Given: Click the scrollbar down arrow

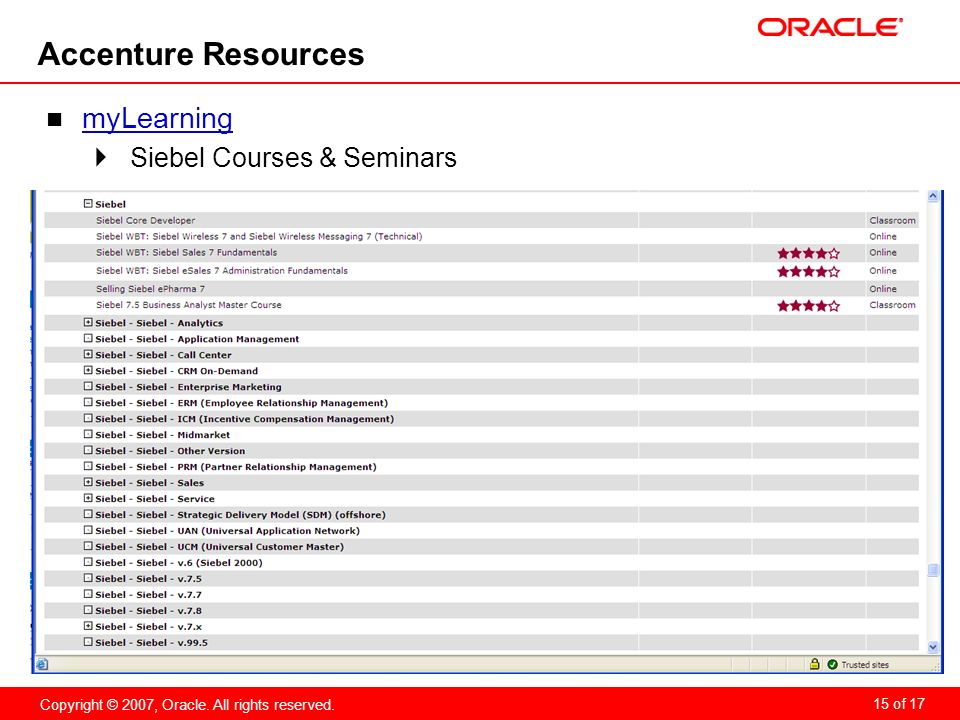Looking at the screenshot, I should 933,647.
